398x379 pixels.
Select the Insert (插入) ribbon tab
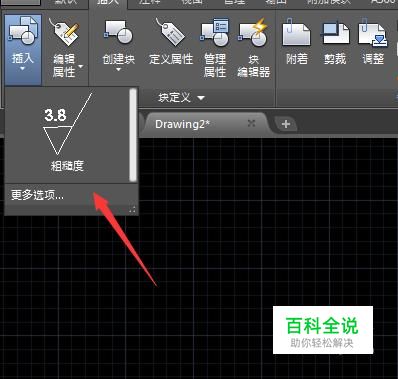(108, 3)
